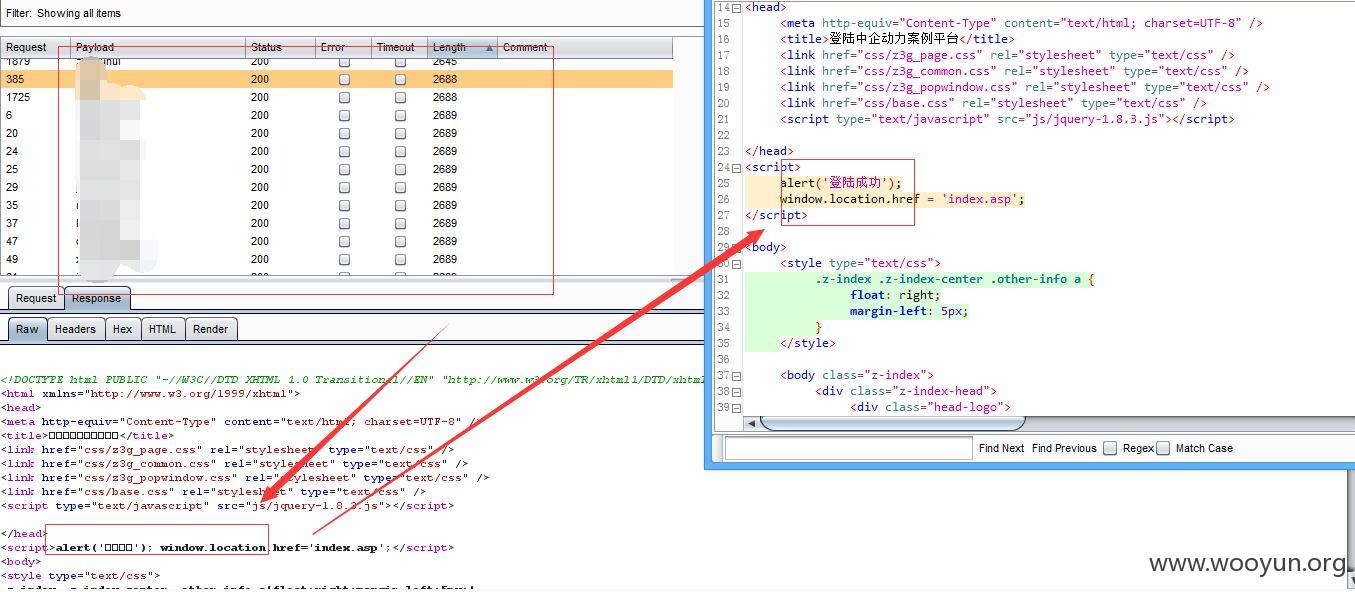Click the Filter: Showing all items bar
This screenshot has height=592, width=1355.
pos(350,13)
